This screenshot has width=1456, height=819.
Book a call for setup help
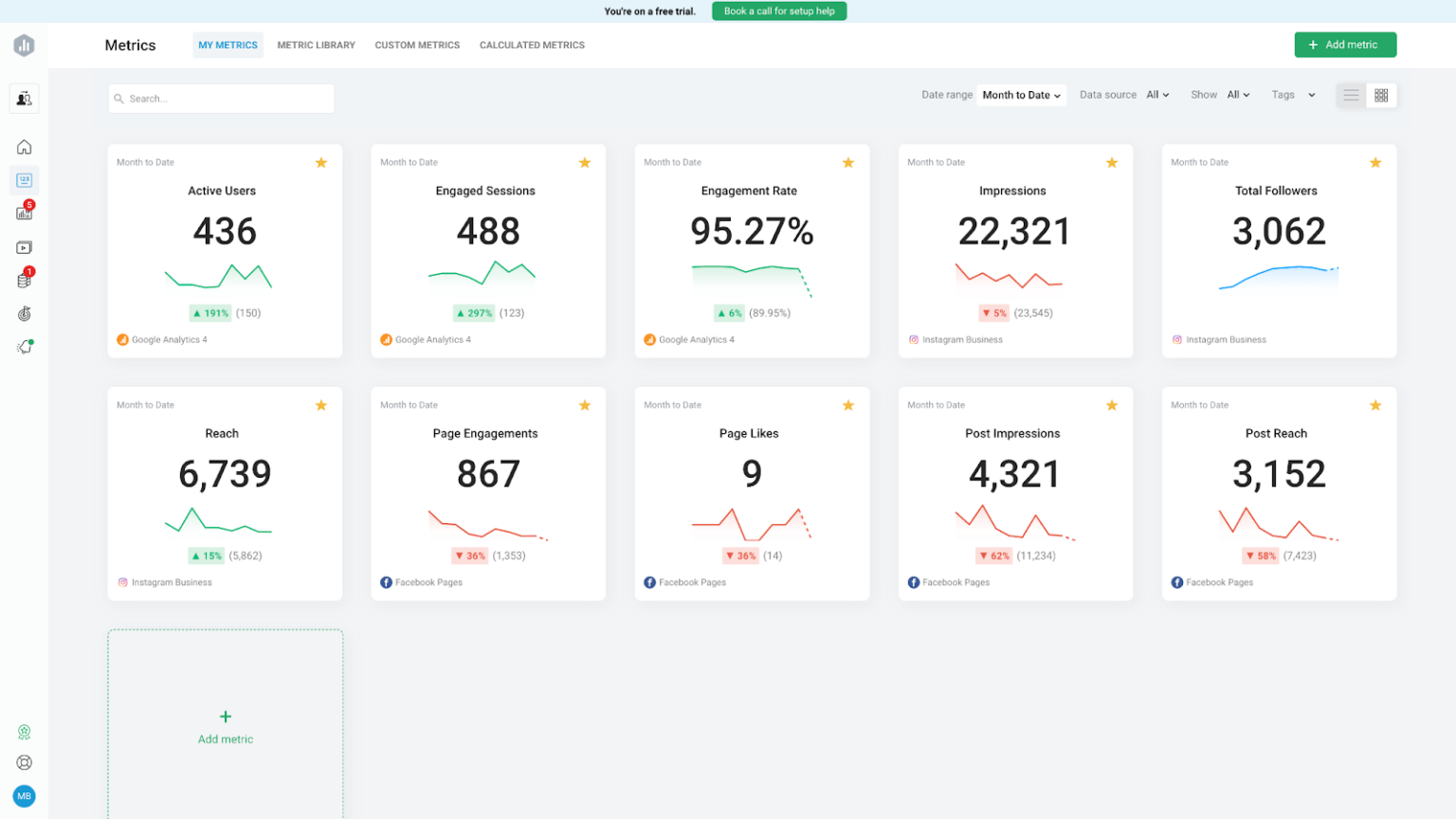(778, 10)
